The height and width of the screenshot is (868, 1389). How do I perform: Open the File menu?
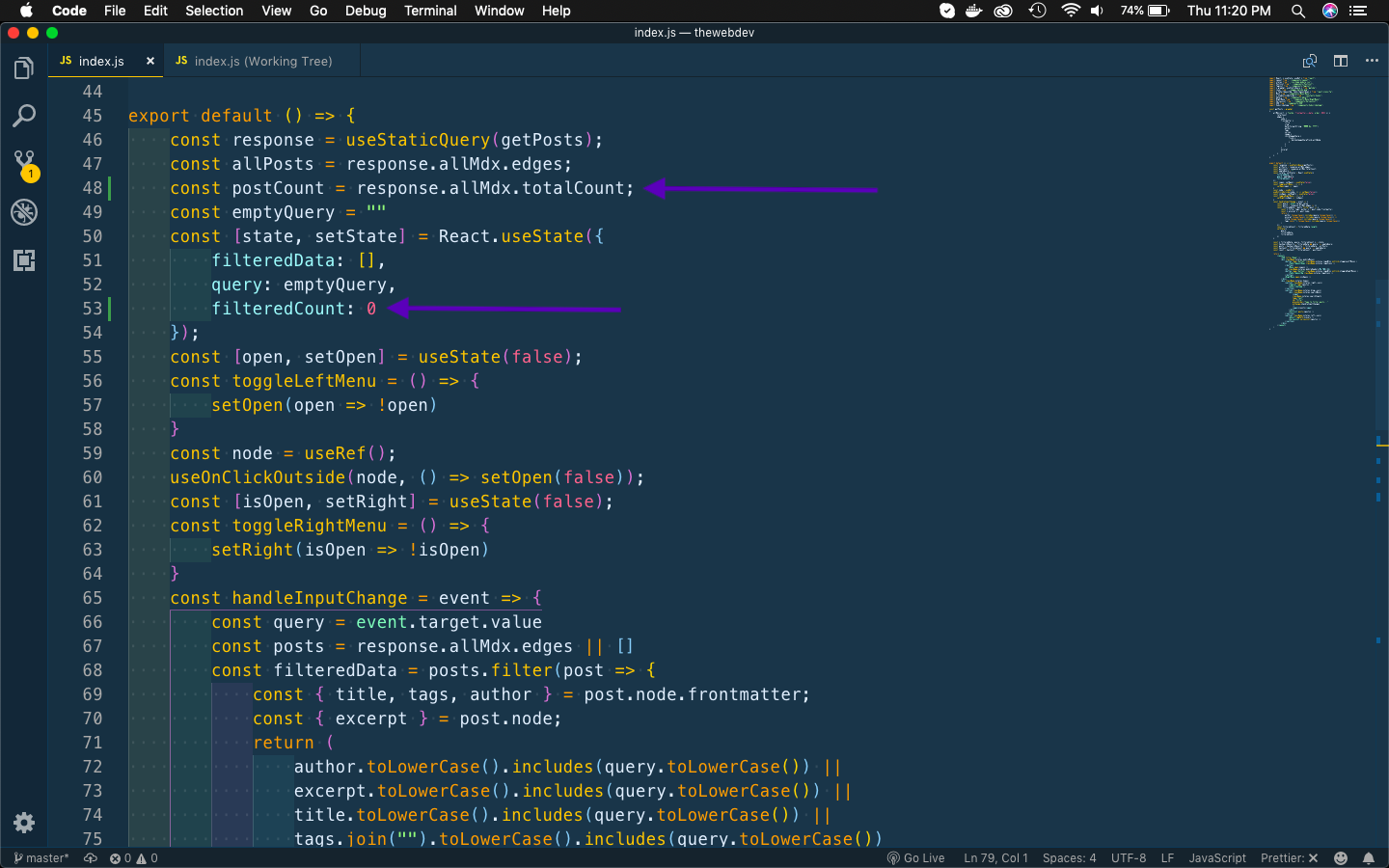click(x=115, y=11)
